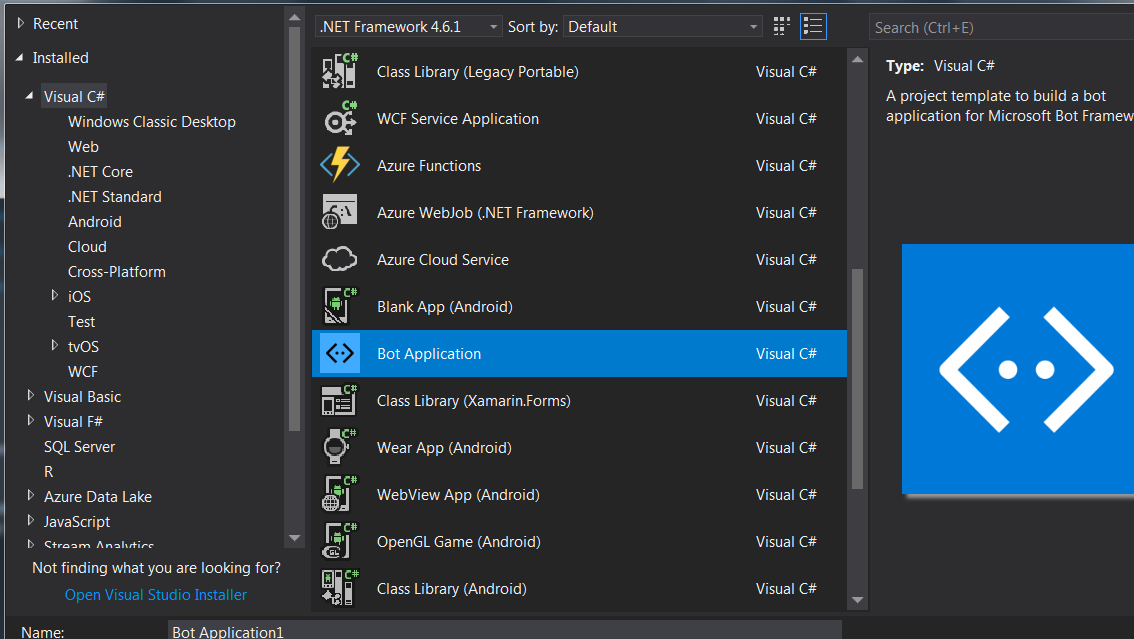Select Azure WebJob (.NET Framework) template name
The height and width of the screenshot is (639, 1134).
point(485,213)
